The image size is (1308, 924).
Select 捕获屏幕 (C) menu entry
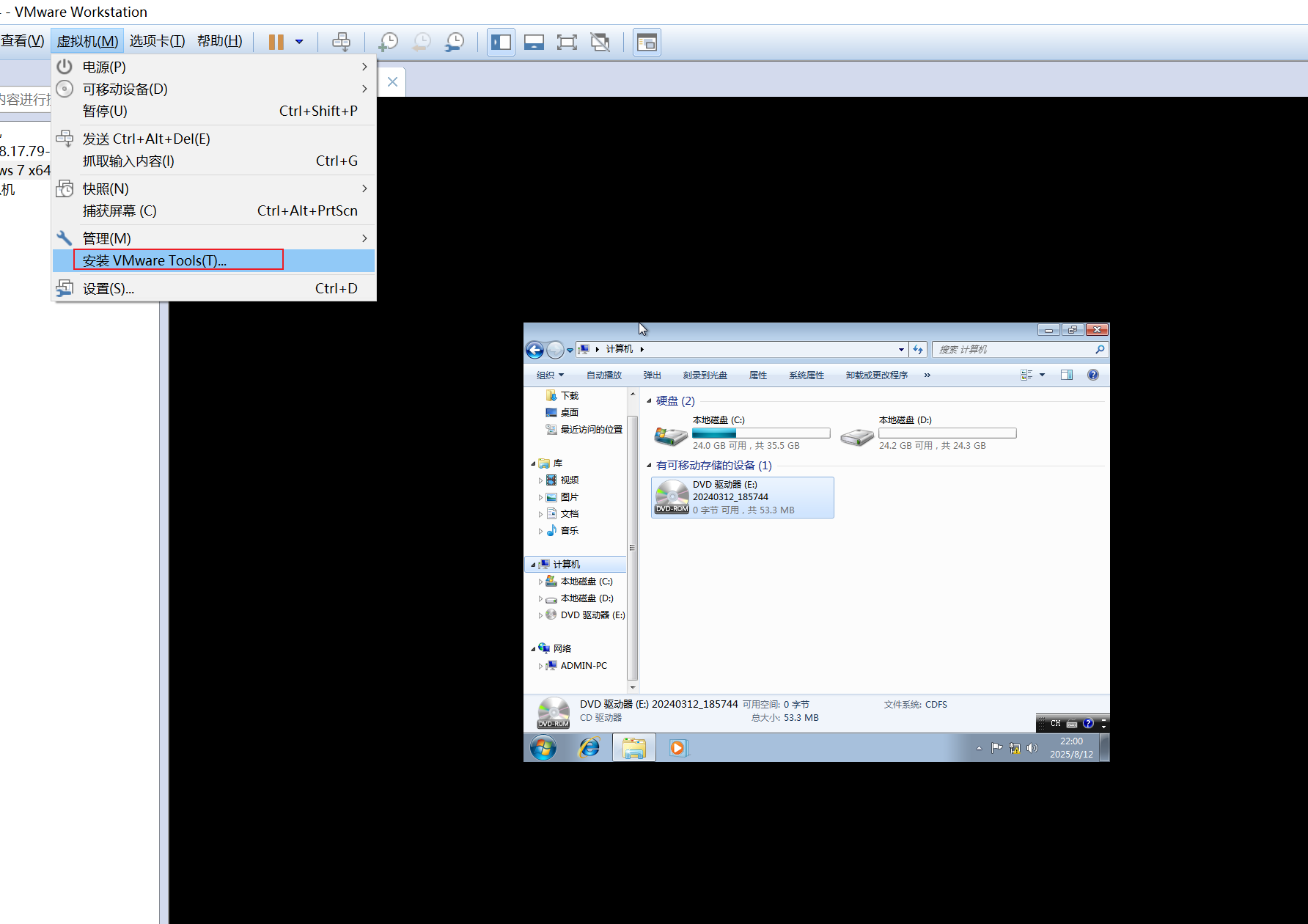pos(213,210)
